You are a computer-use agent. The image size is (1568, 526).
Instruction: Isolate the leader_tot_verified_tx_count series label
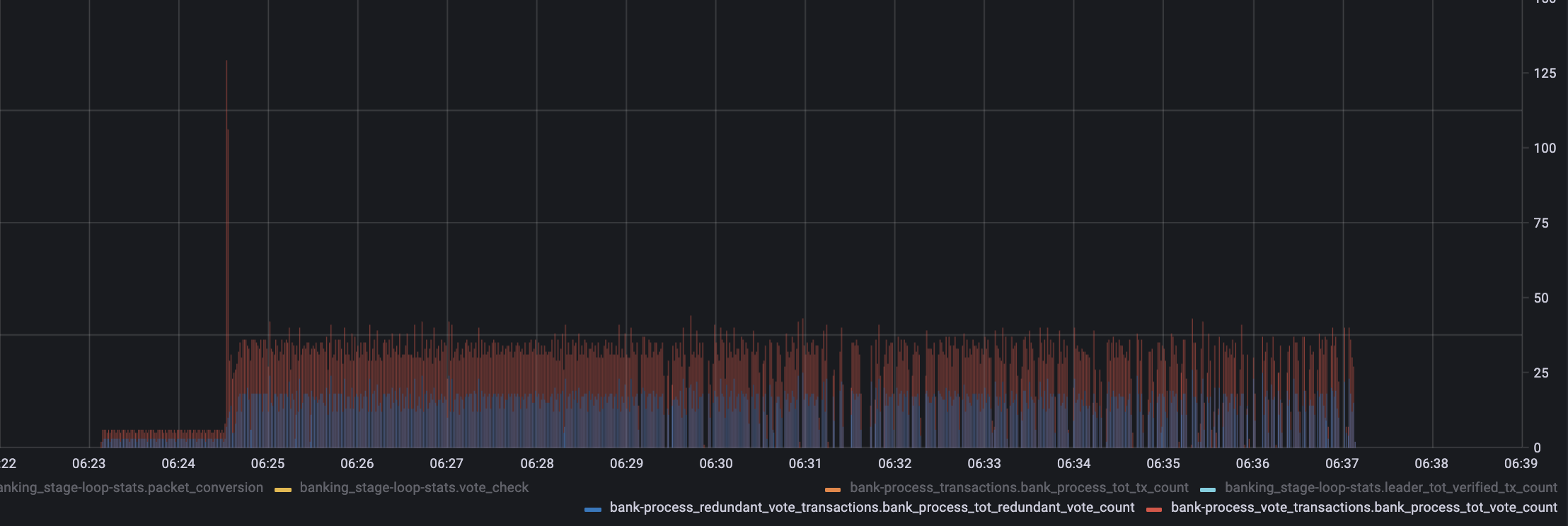(x=1391, y=488)
